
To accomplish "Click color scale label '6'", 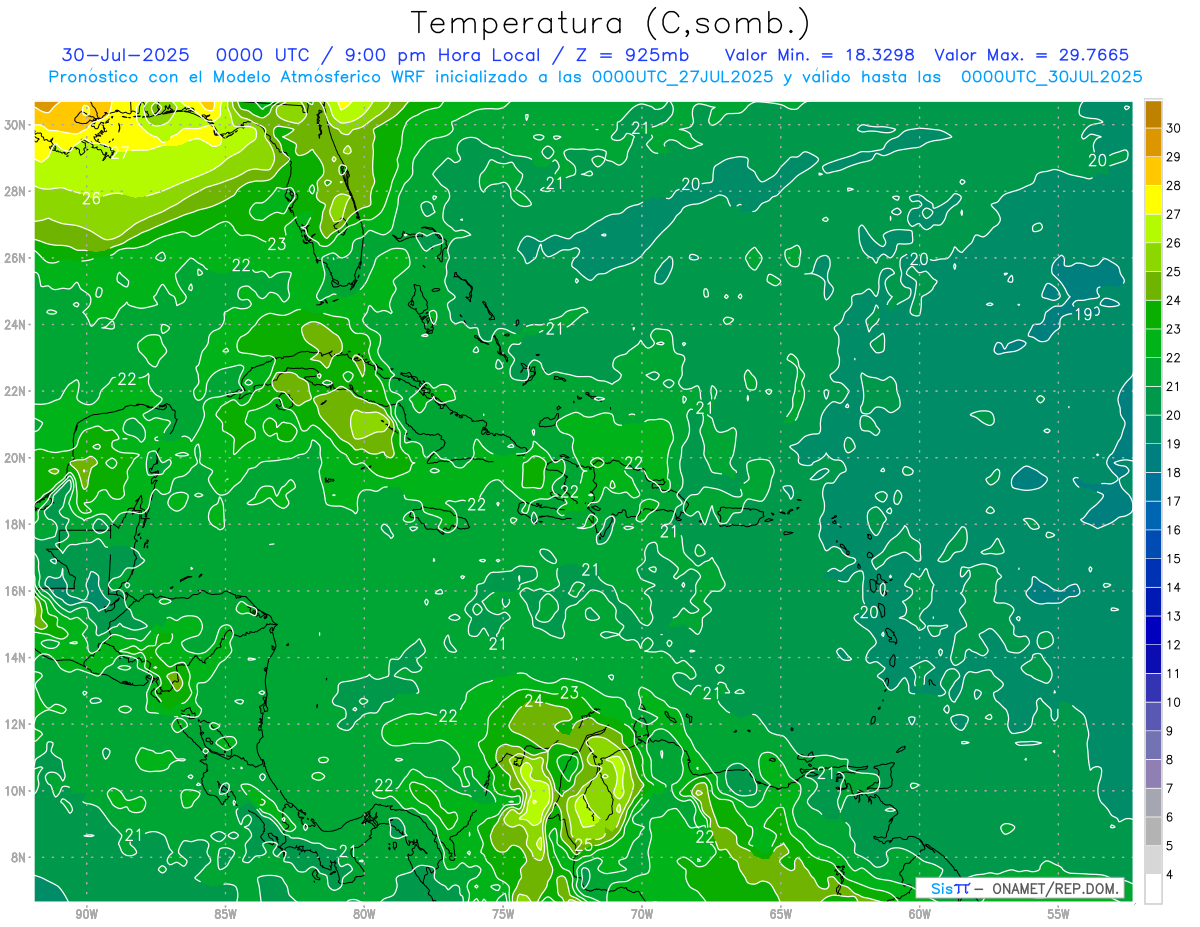I will coord(1171,818).
